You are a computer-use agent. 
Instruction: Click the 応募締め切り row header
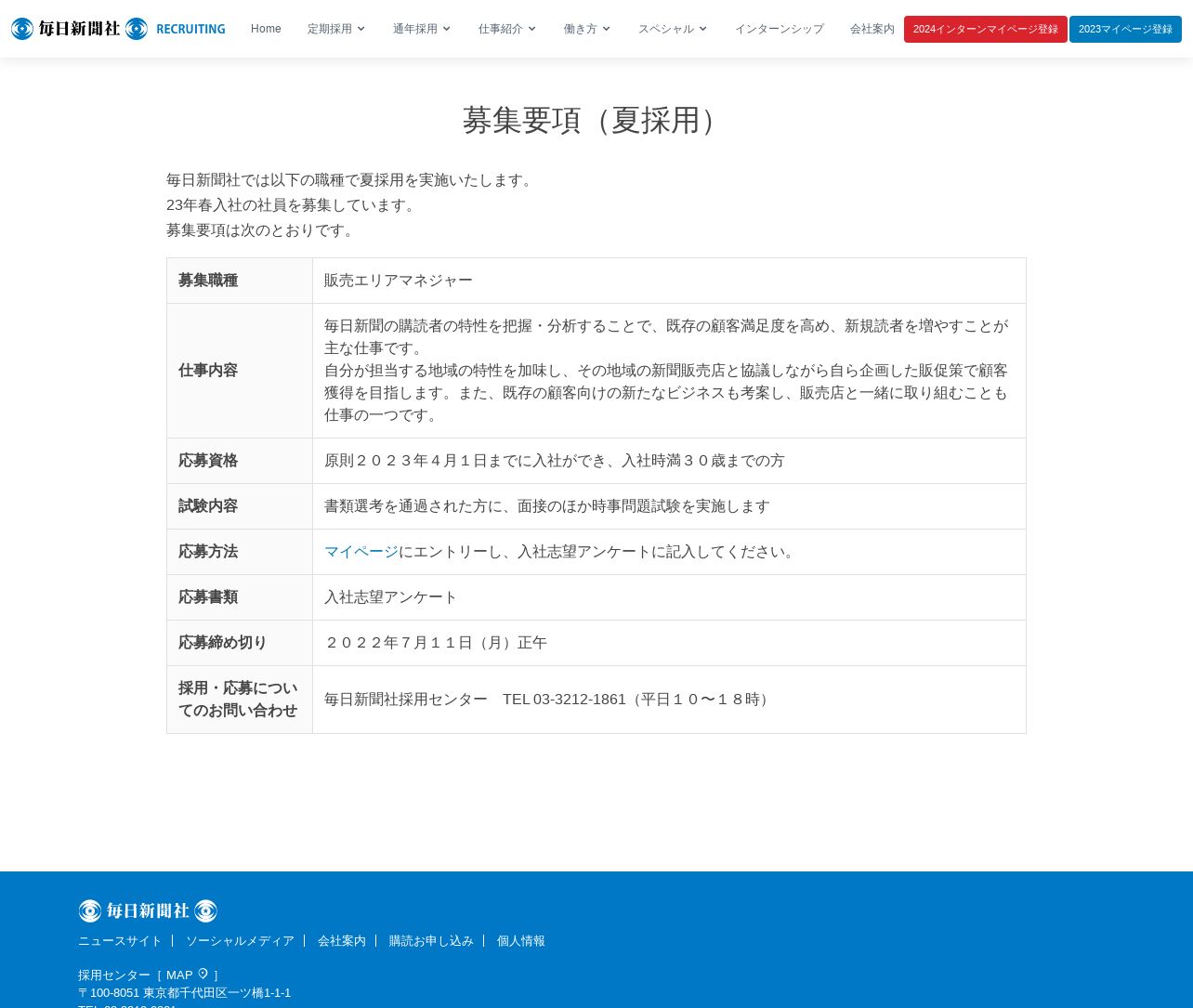pos(240,643)
